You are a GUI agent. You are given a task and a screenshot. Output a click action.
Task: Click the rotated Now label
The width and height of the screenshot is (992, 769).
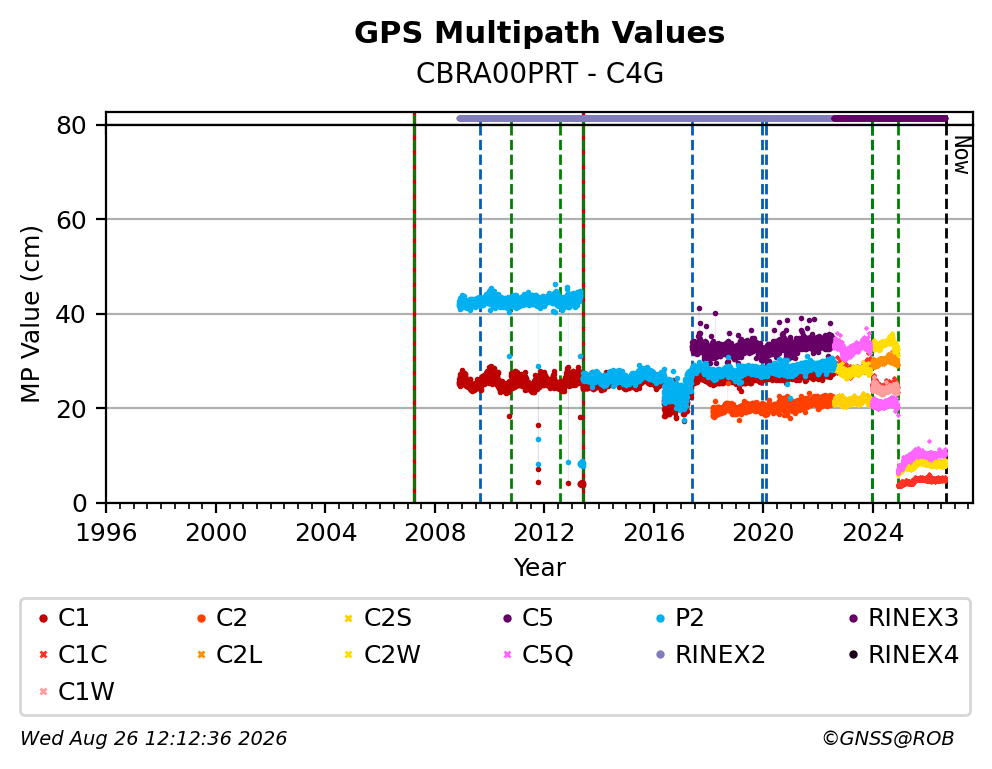tap(962, 156)
